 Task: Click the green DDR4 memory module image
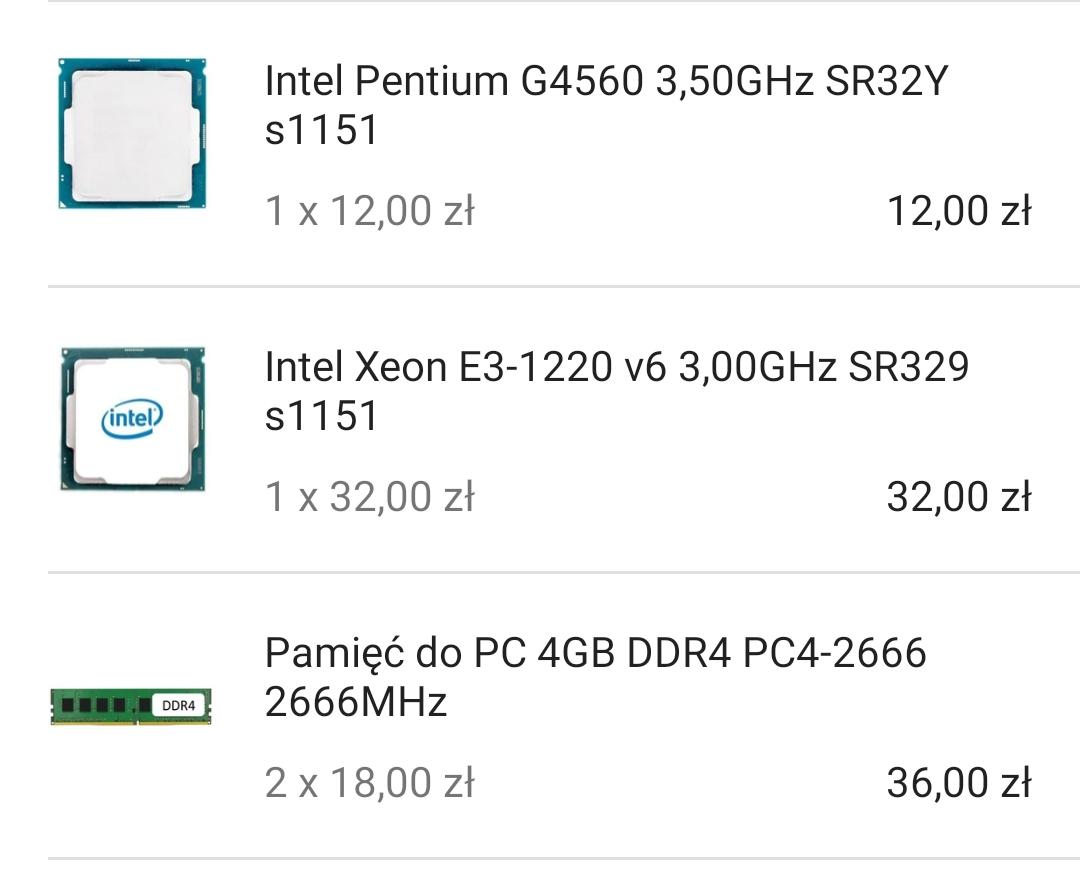(x=131, y=706)
